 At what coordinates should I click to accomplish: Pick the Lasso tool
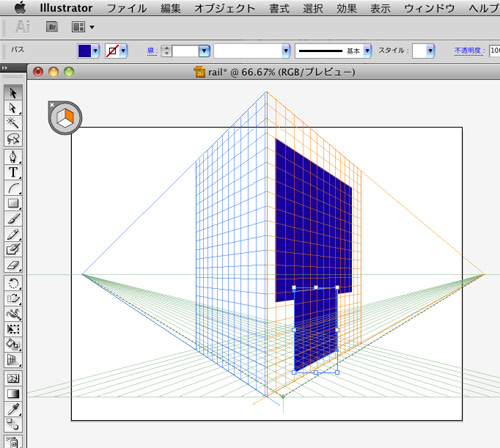click(13, 139)
